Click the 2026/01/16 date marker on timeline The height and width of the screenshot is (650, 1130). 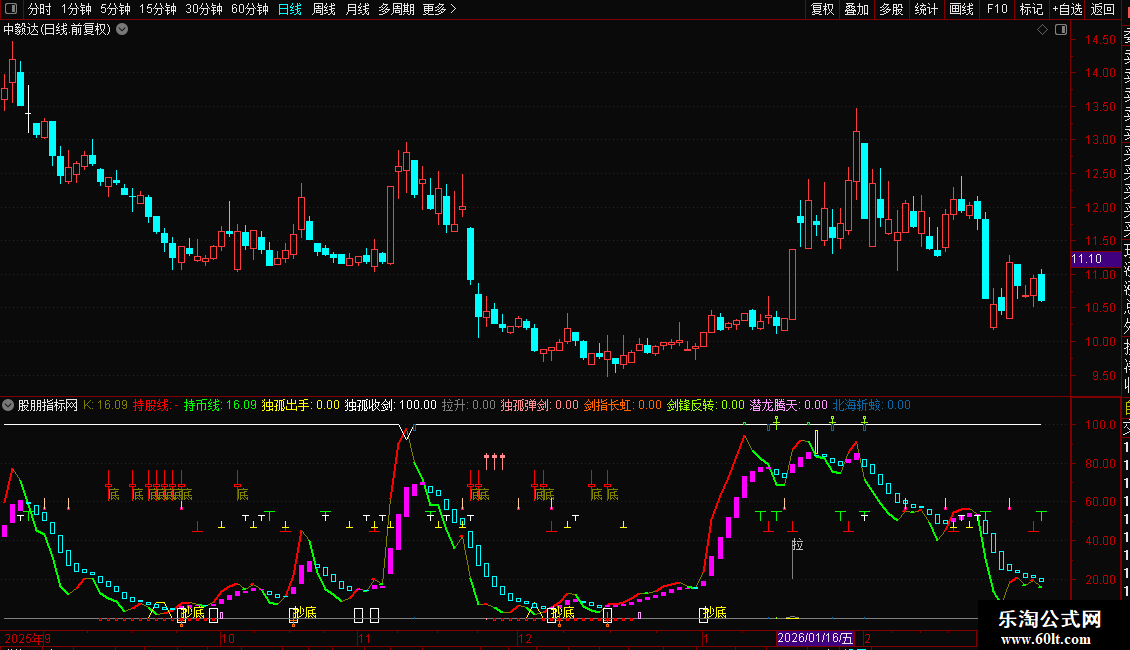(x=816, y=638)
